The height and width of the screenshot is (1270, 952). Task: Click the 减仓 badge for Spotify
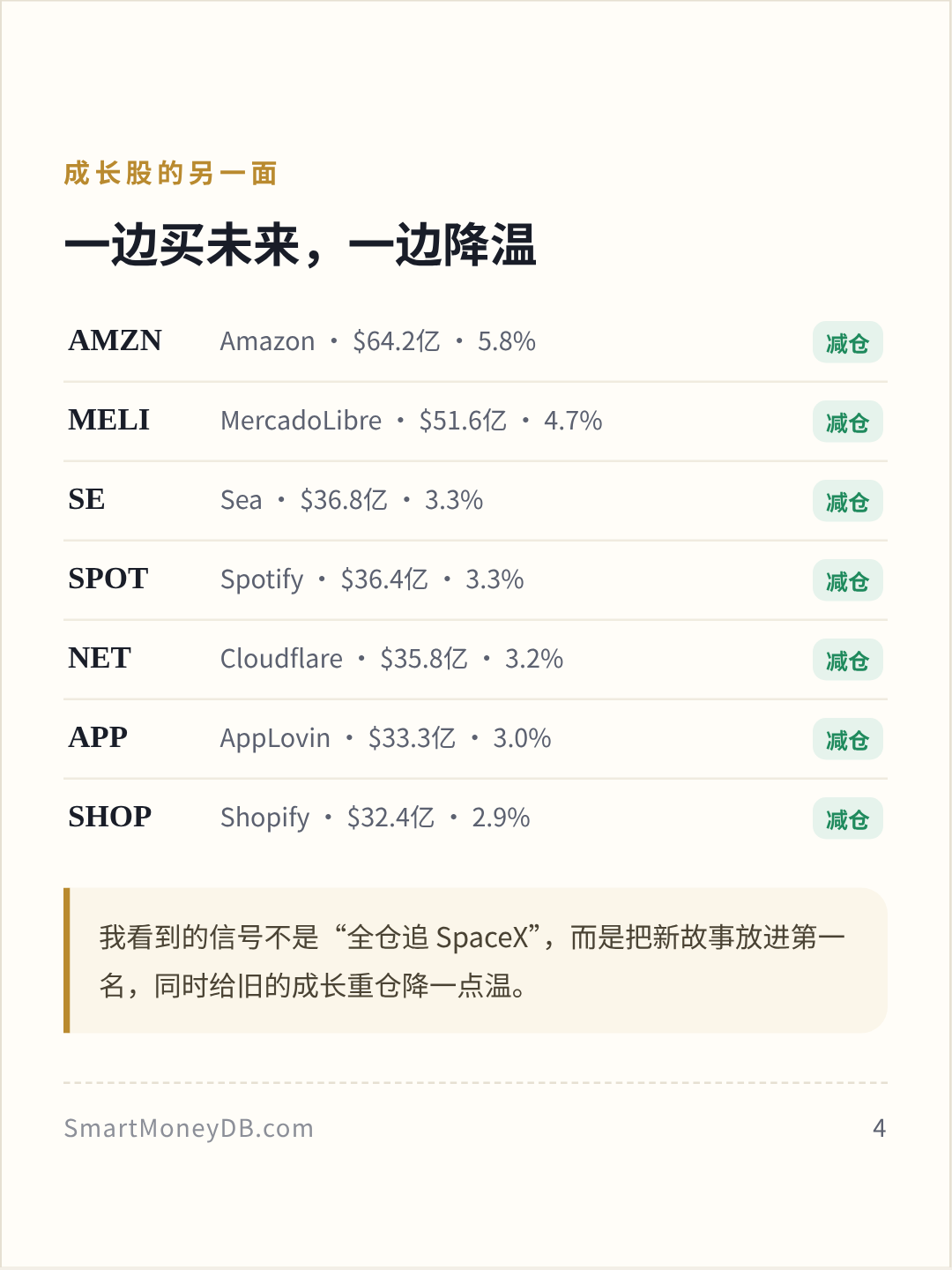click(x=847, y=580)
